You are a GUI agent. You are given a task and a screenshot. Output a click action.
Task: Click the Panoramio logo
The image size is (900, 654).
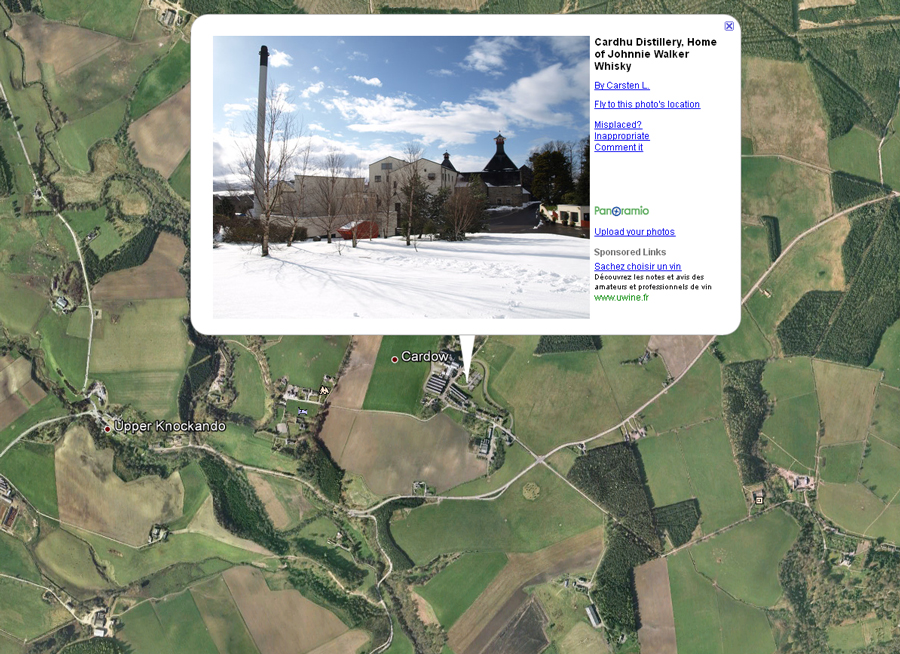point(622,211)
